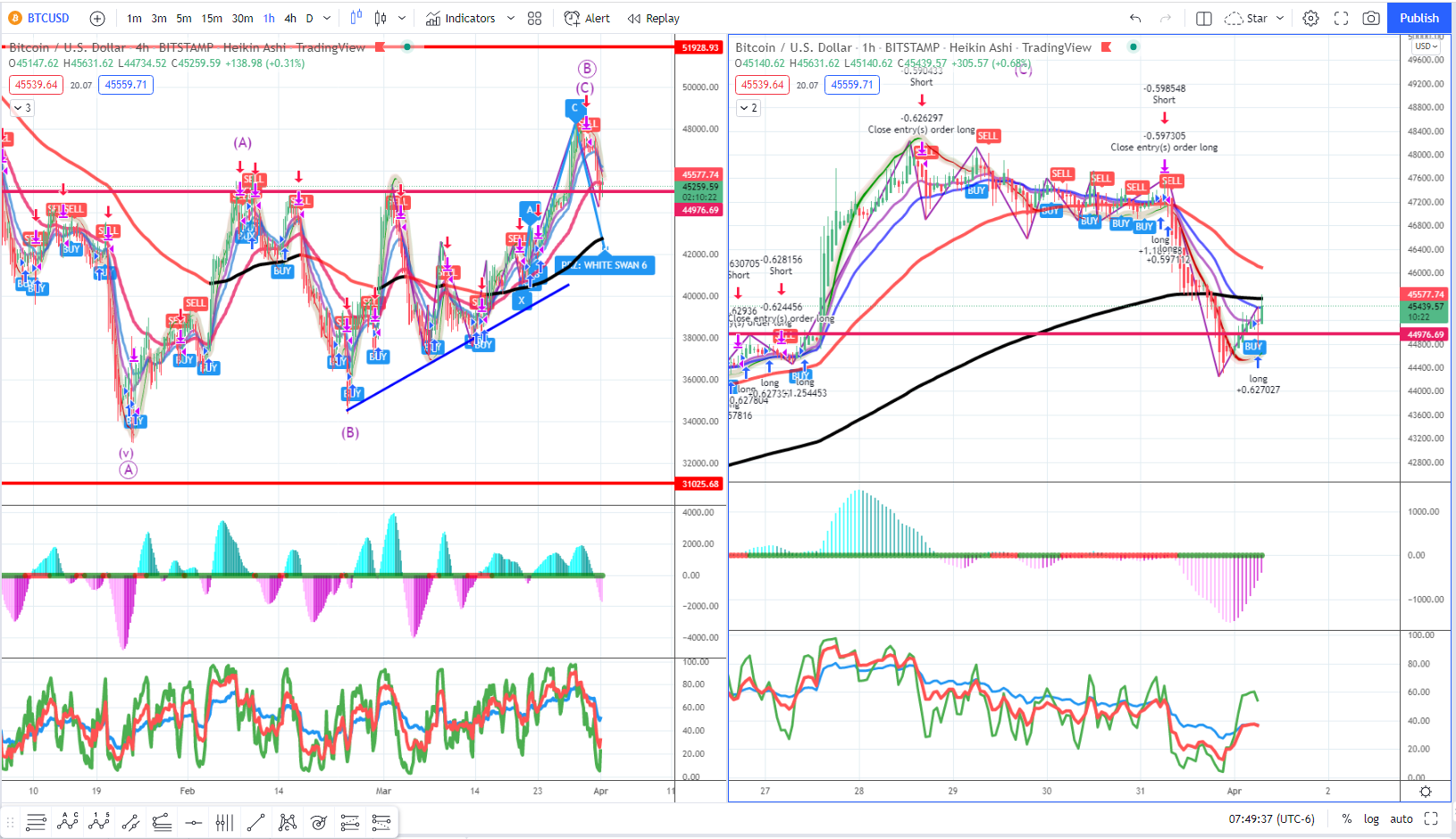Click the 51928.93 red price label
The image size is (1456, 839).
pyautogui.click(x=700, y=47)
